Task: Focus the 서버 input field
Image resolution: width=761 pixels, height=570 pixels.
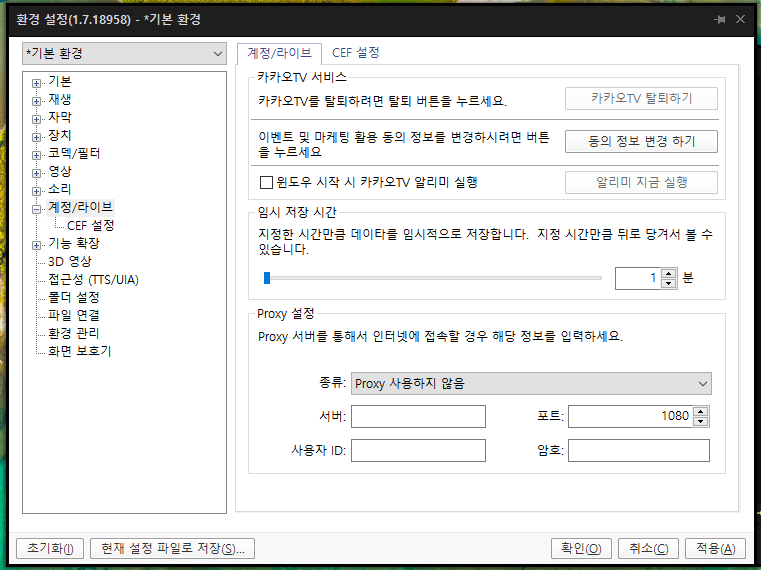Action: (418, 417)
